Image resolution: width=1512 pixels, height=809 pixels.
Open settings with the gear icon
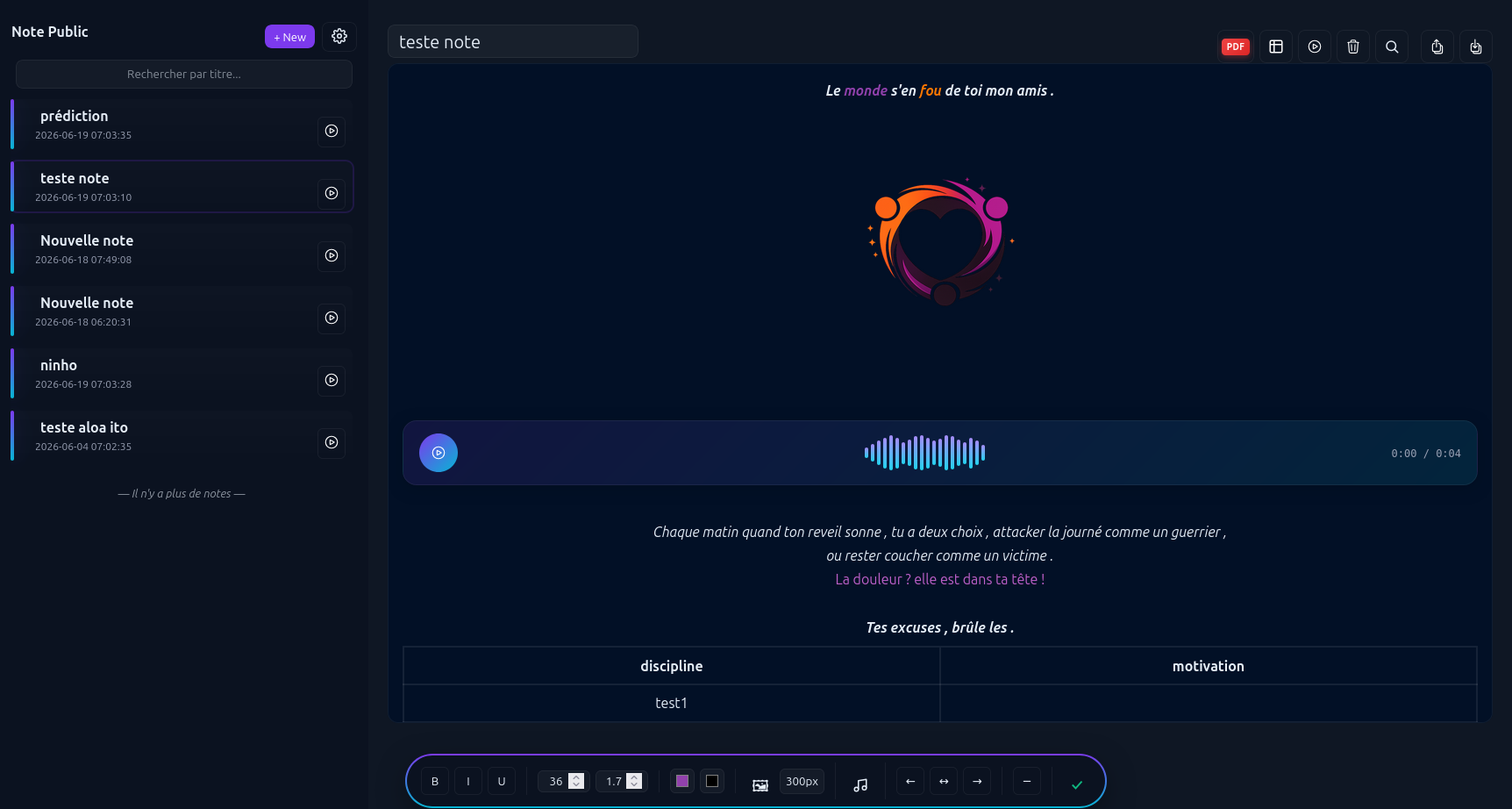point(339,36)
